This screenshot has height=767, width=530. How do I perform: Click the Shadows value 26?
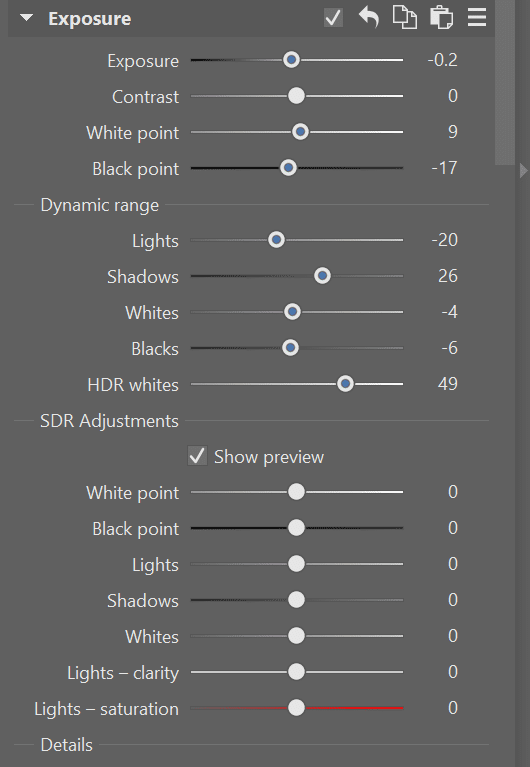[448, 276]
